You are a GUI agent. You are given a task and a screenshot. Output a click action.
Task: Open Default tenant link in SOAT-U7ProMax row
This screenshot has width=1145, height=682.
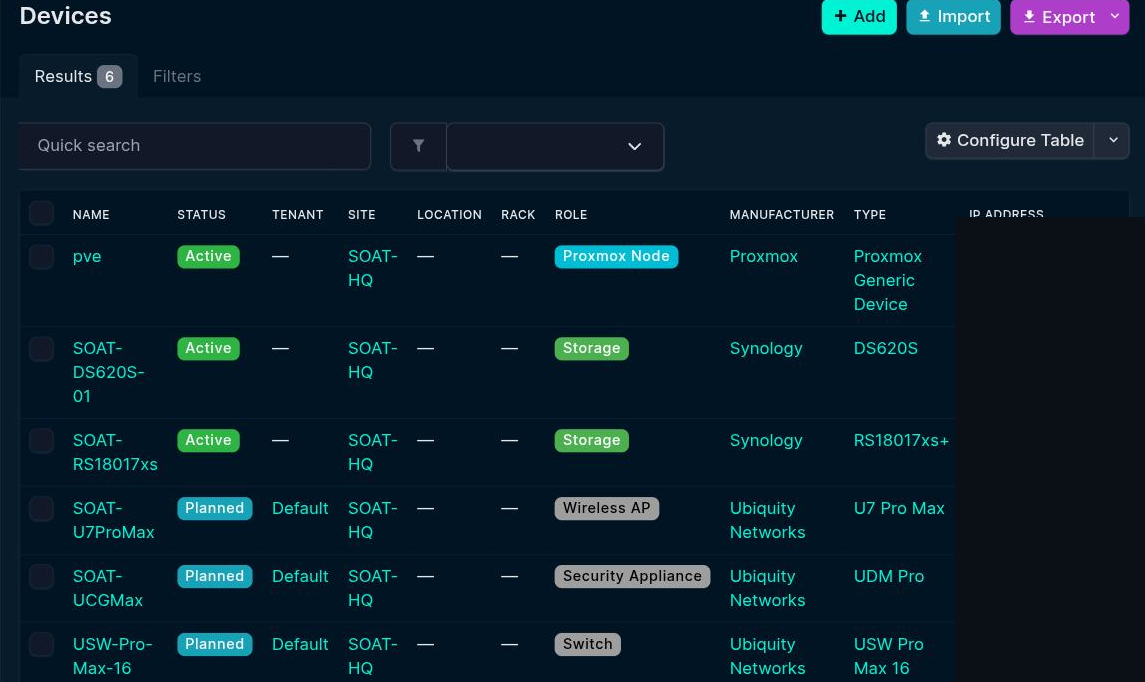[x=300, y=508]
